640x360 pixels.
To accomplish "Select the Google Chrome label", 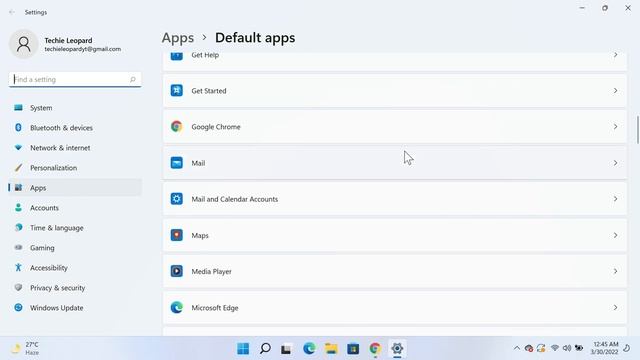I will pos(216,127).
